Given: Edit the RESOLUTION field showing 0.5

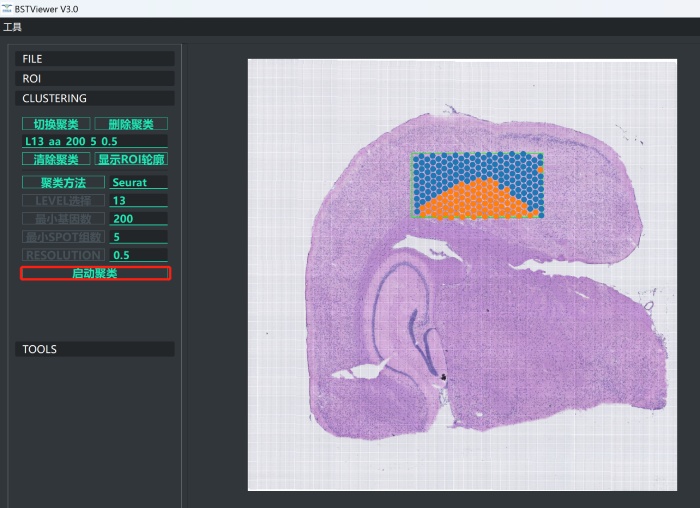Looking at the screenshot, I should [x=138, y=255].
